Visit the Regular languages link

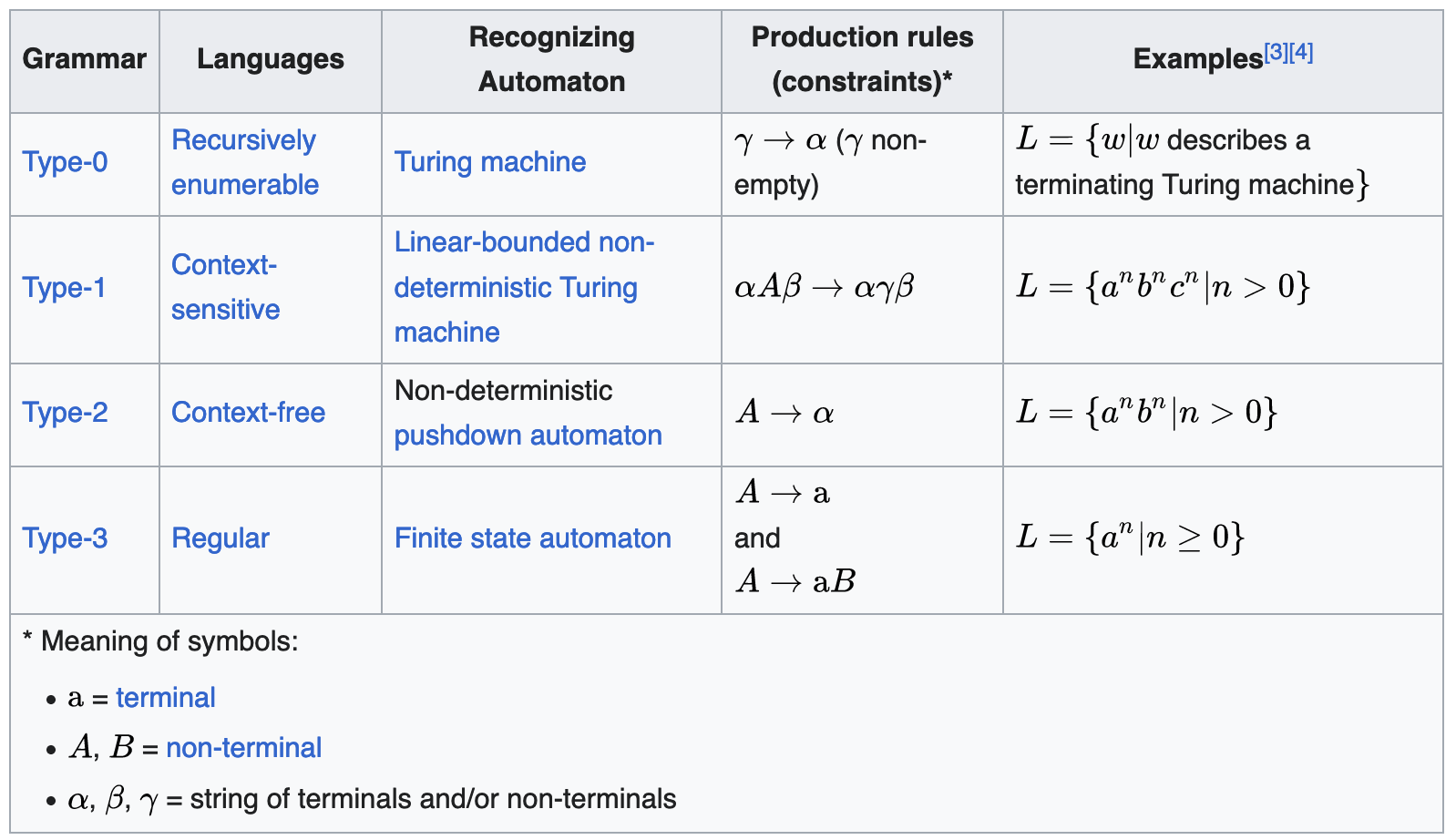tap(220, 538)
